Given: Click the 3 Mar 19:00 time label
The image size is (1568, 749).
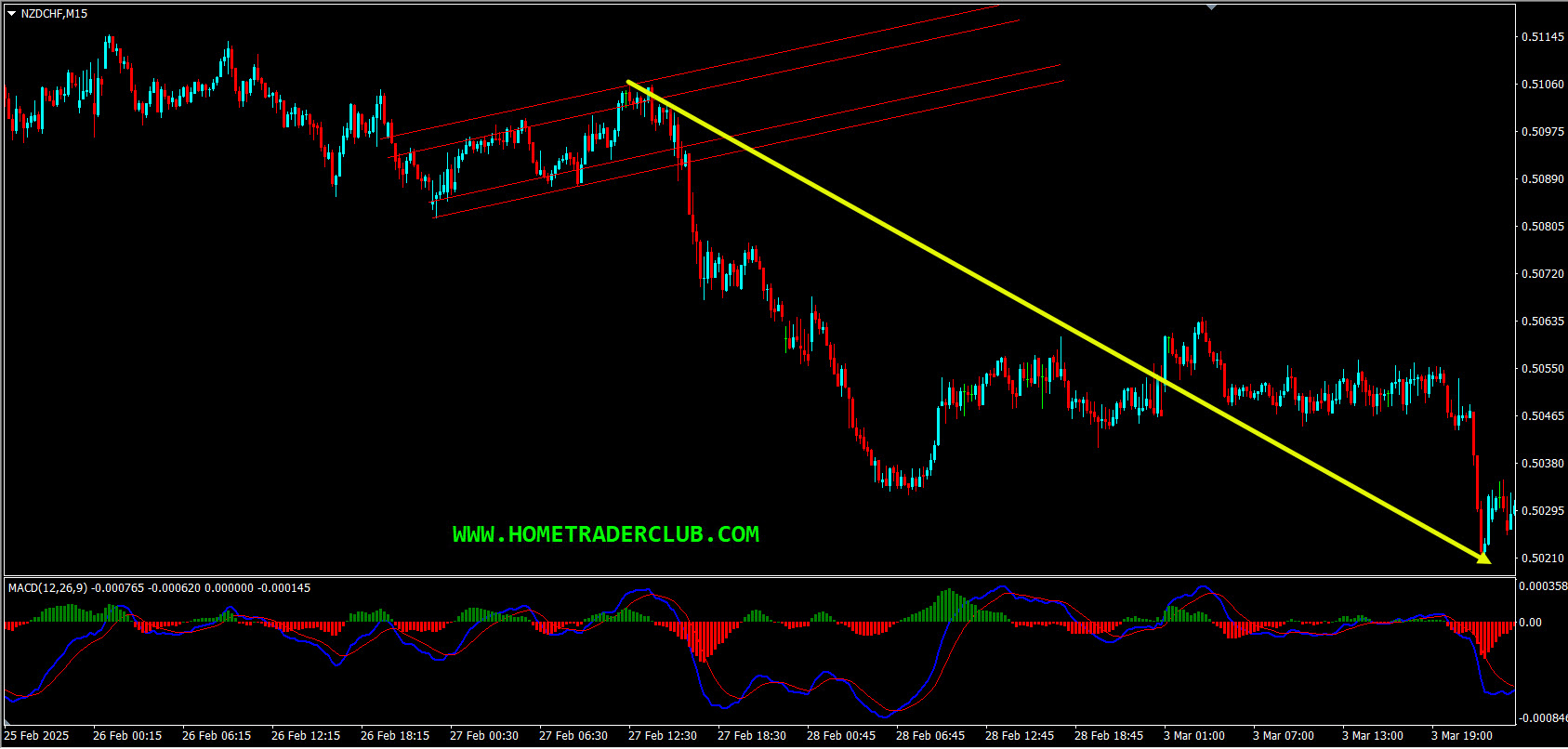Looking at the screenshot, I should [1461, 736].
